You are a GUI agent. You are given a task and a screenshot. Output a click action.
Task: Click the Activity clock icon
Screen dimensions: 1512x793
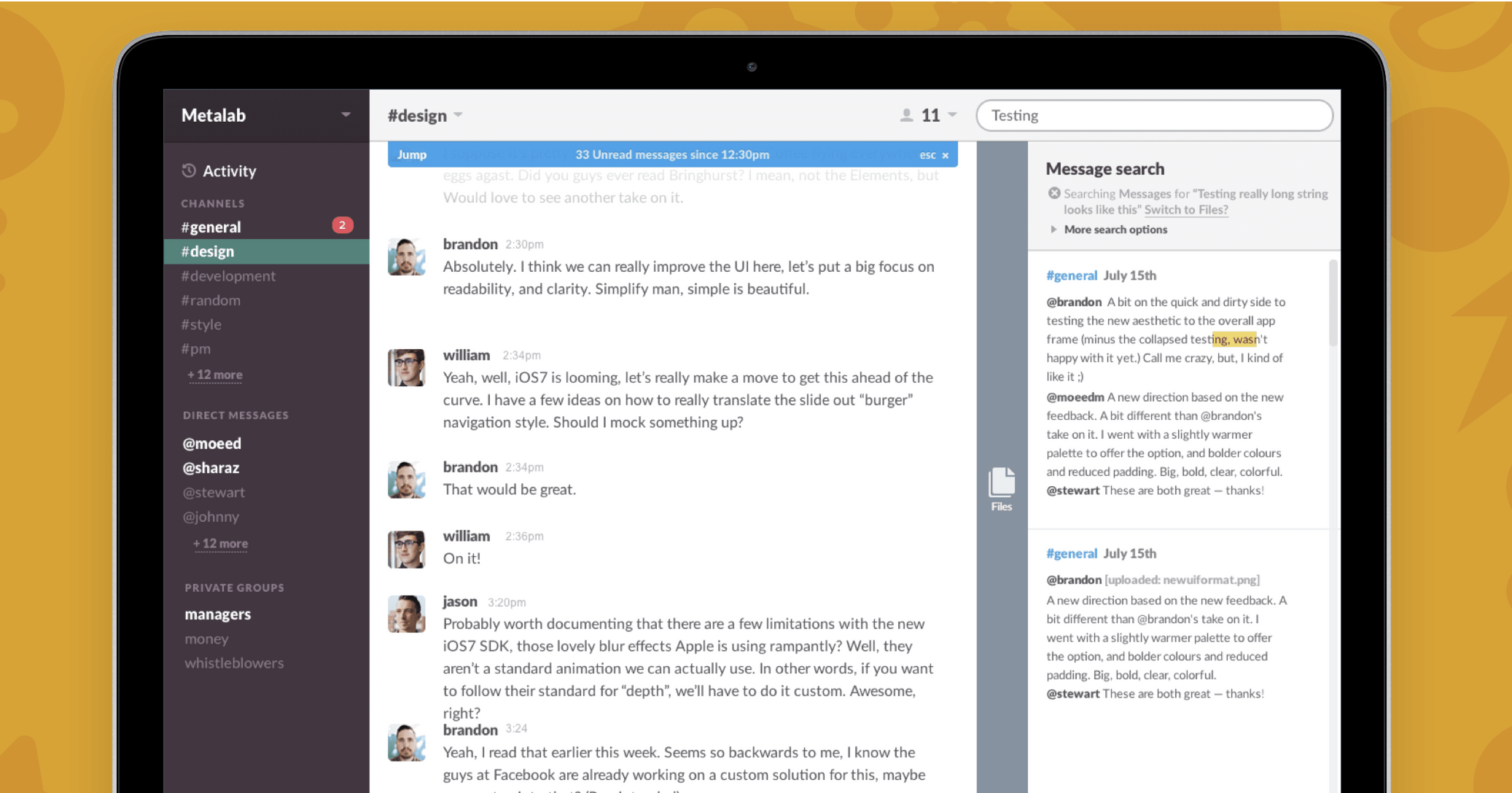tap(189, 171)
